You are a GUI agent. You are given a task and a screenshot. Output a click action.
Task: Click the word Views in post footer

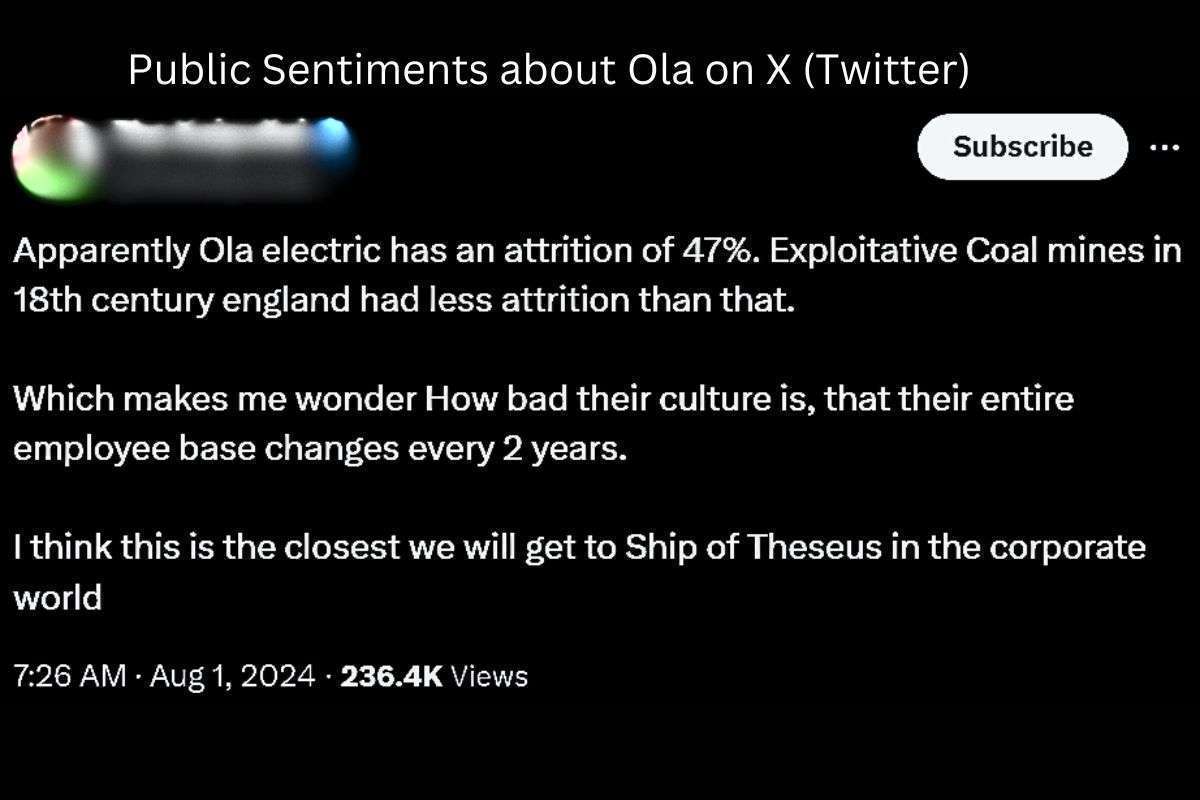489,676
